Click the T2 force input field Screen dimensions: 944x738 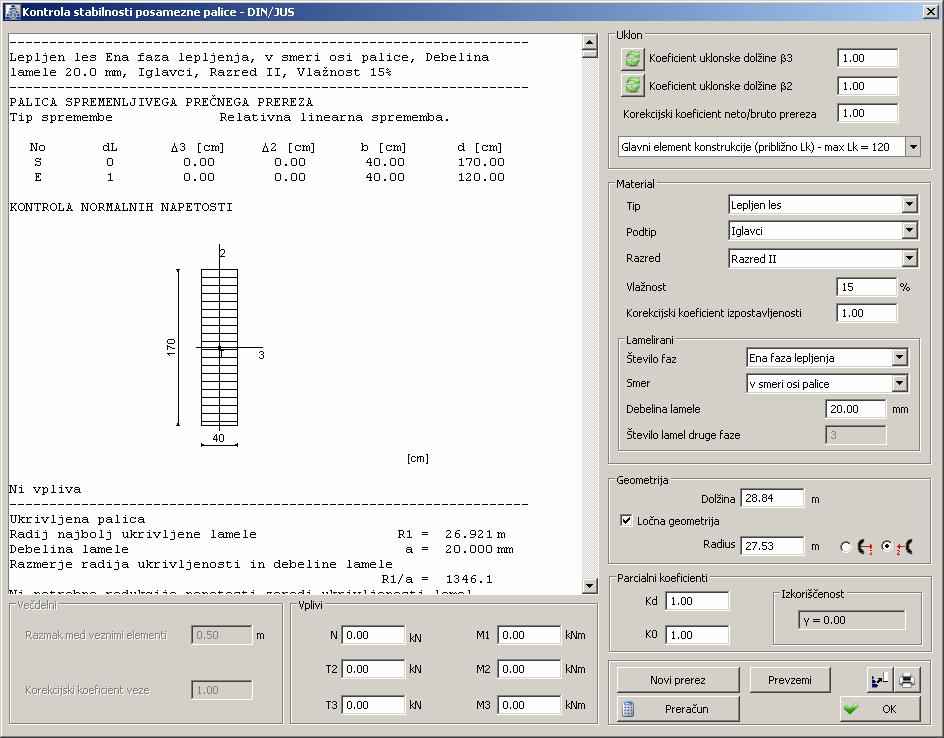(373, 668)
